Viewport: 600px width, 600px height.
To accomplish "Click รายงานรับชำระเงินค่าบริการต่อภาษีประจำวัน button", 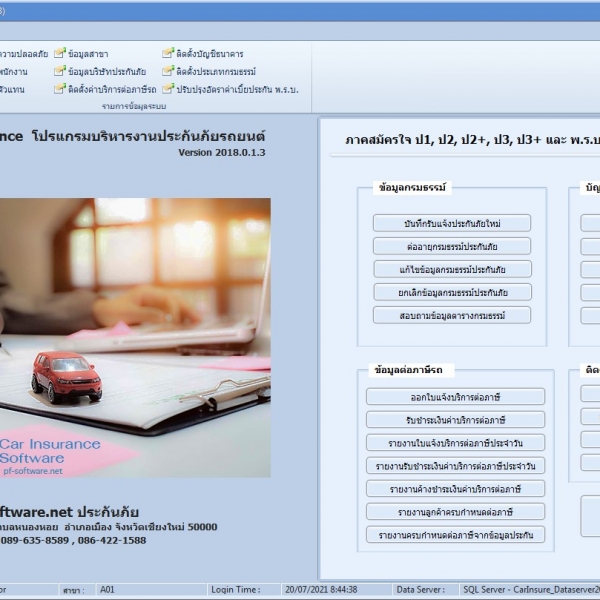I will pyautogui.click(x=455, y=466).
